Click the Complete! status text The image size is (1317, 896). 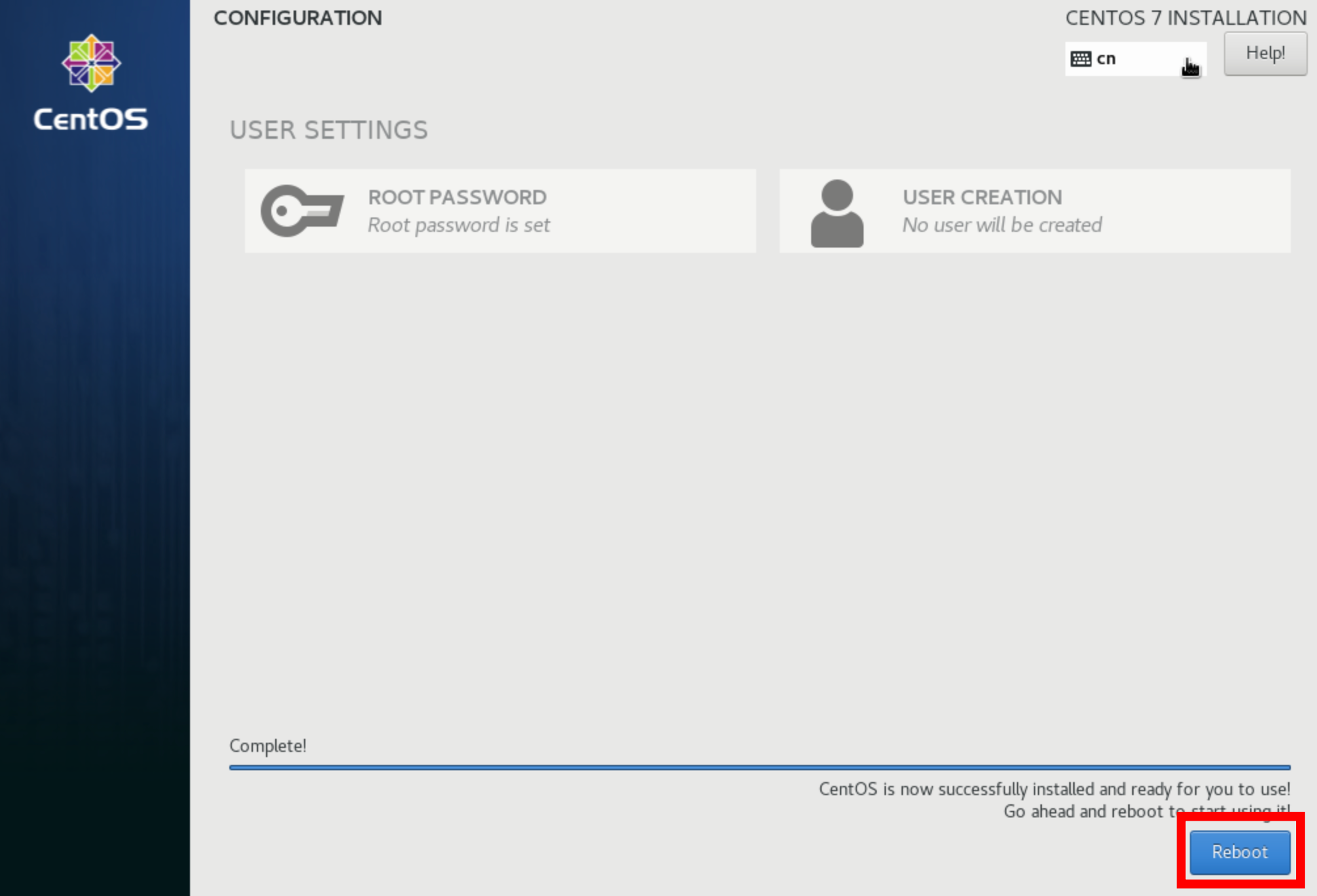[x=268, y=746]
